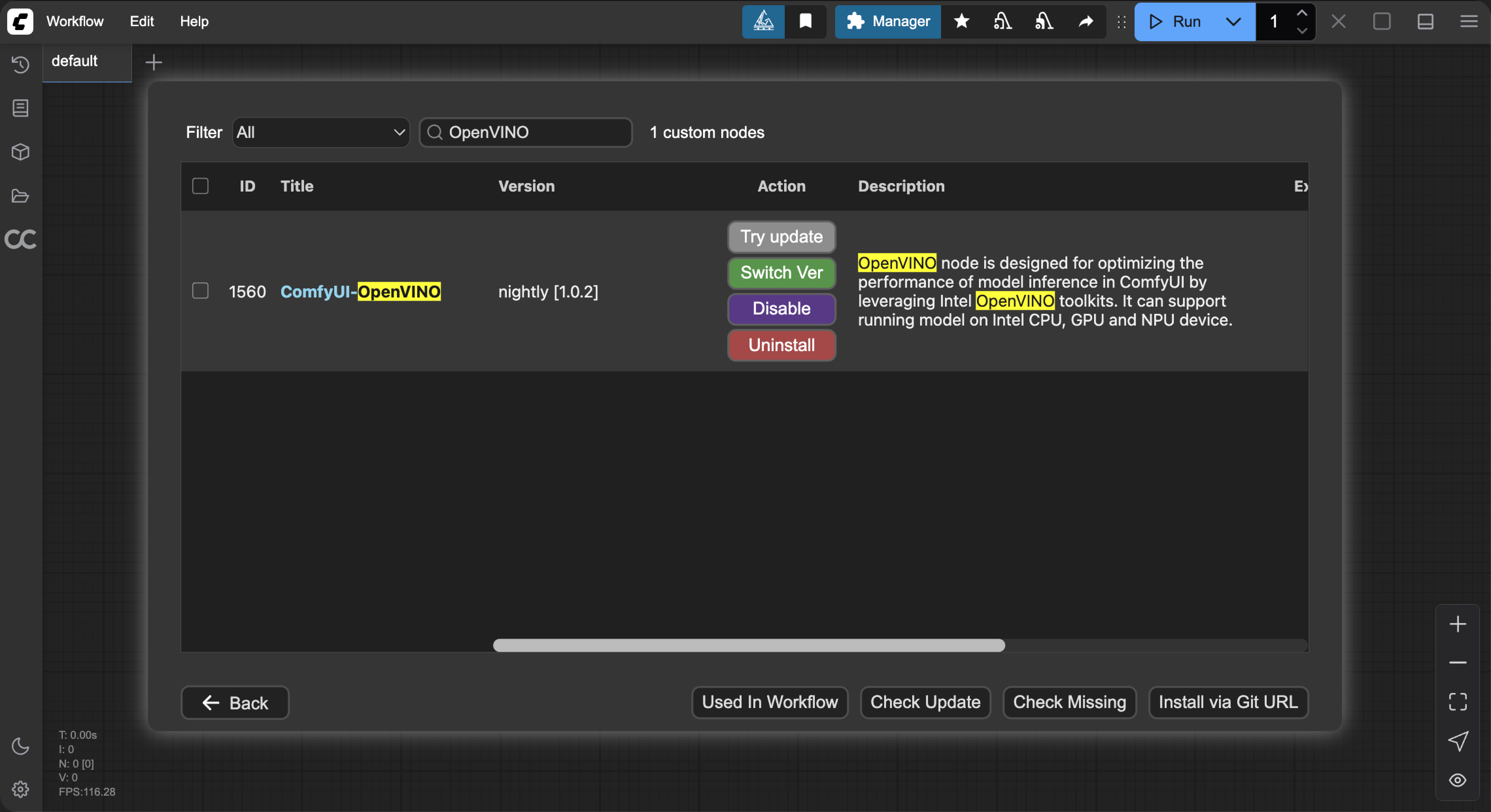The width and height of the screenshot is (1491, 812).
Task: Click fit view icon in canvas controls
Action: [x=1457, y=702]
